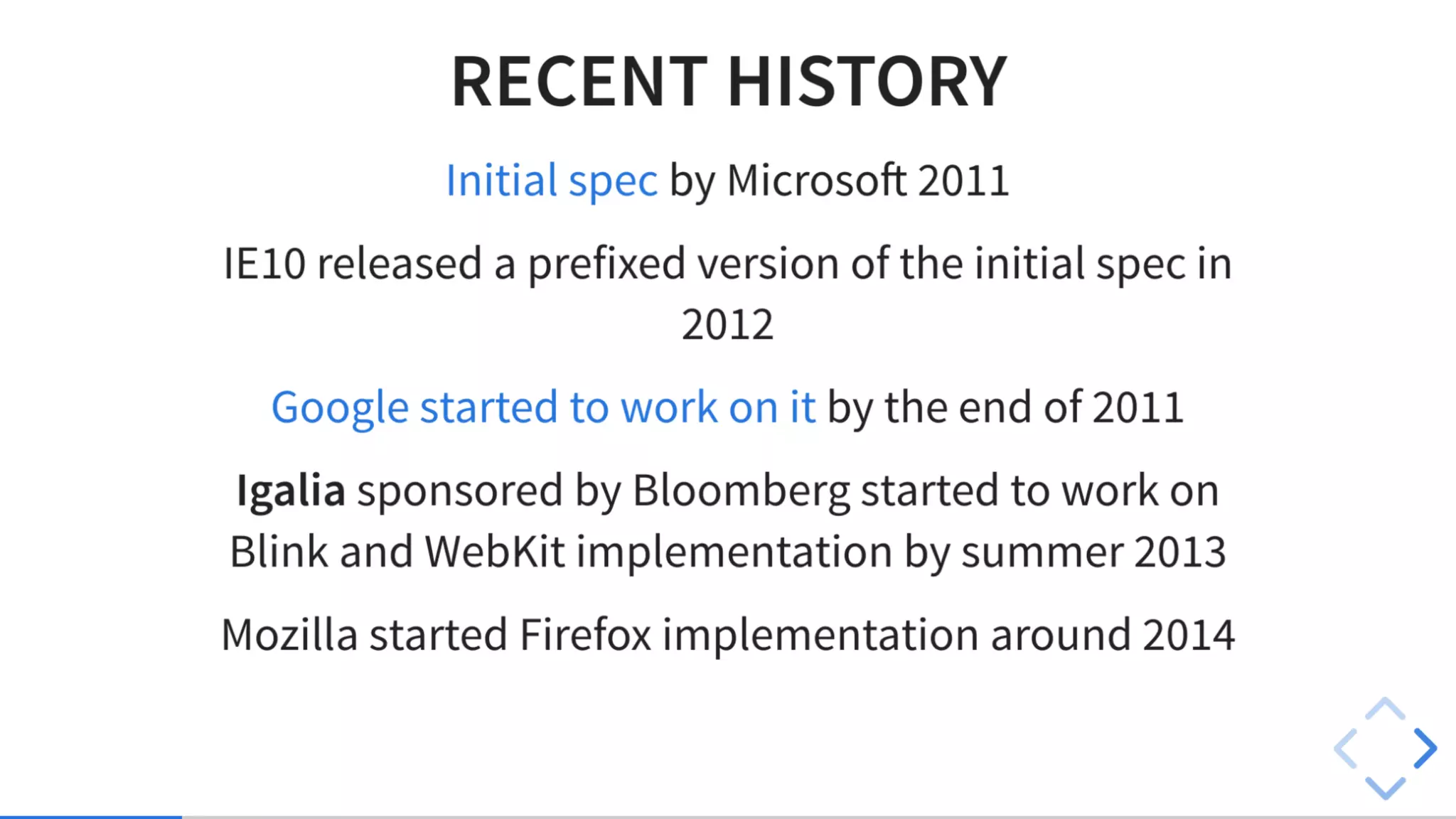
Task: Click the word "Mozilla" in last line
Action: [x=289, y=634]
